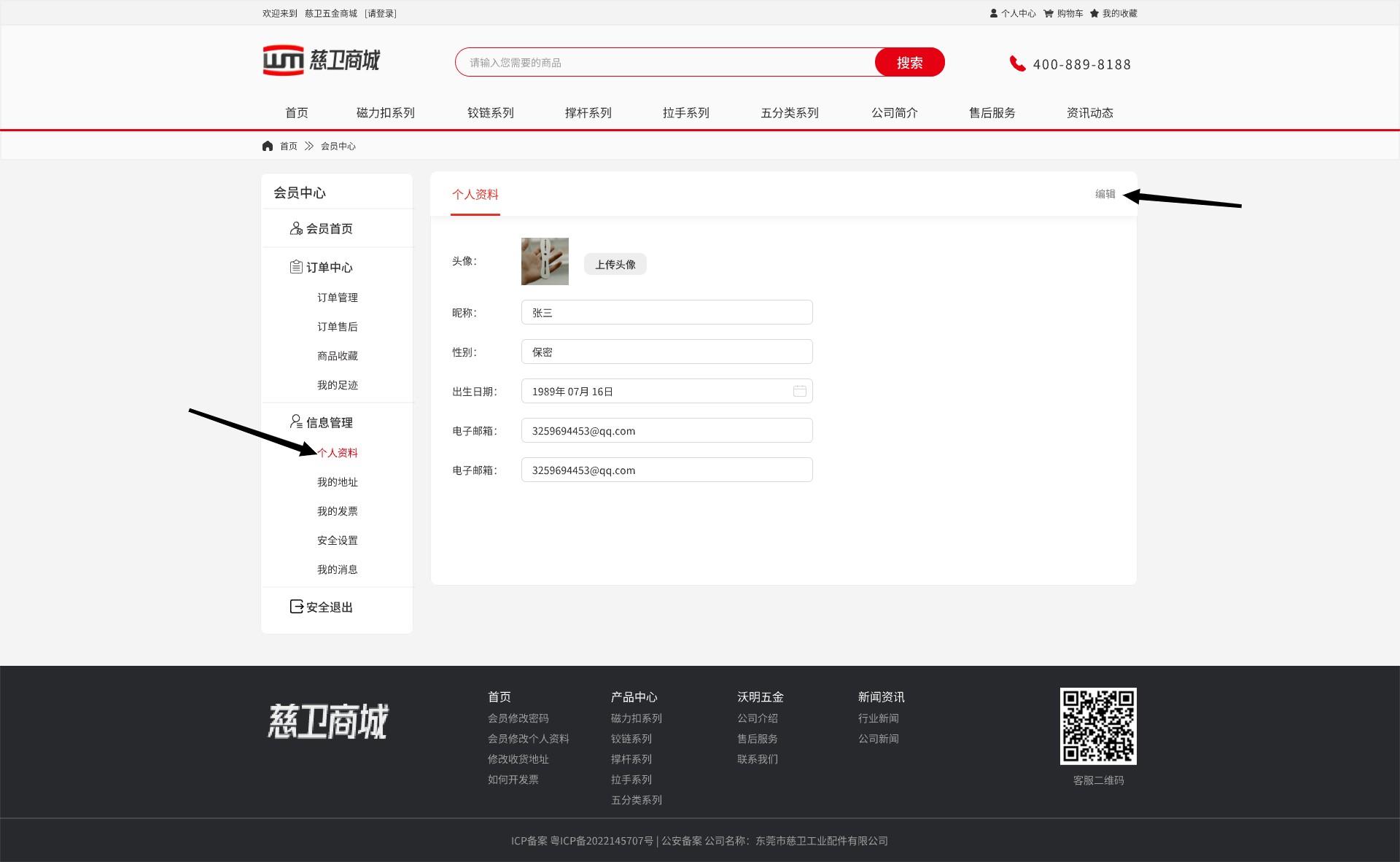Open the 磁力扣系列 navigation menu

click(385, 113)
